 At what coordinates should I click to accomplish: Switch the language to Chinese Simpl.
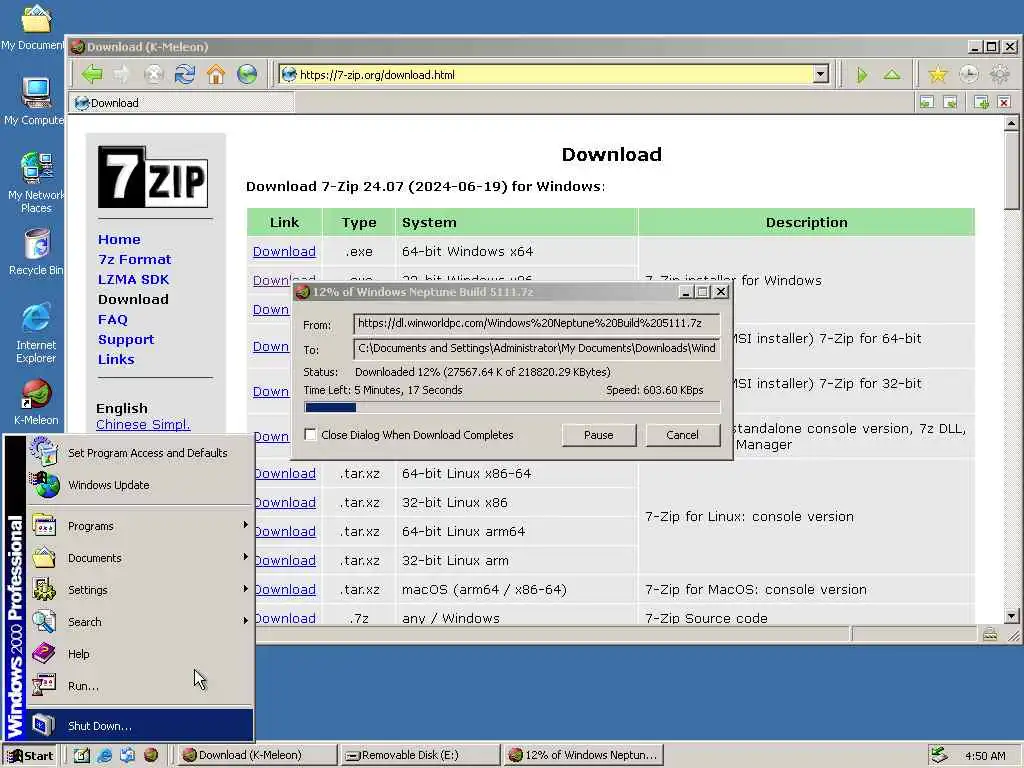click(143, 424)
